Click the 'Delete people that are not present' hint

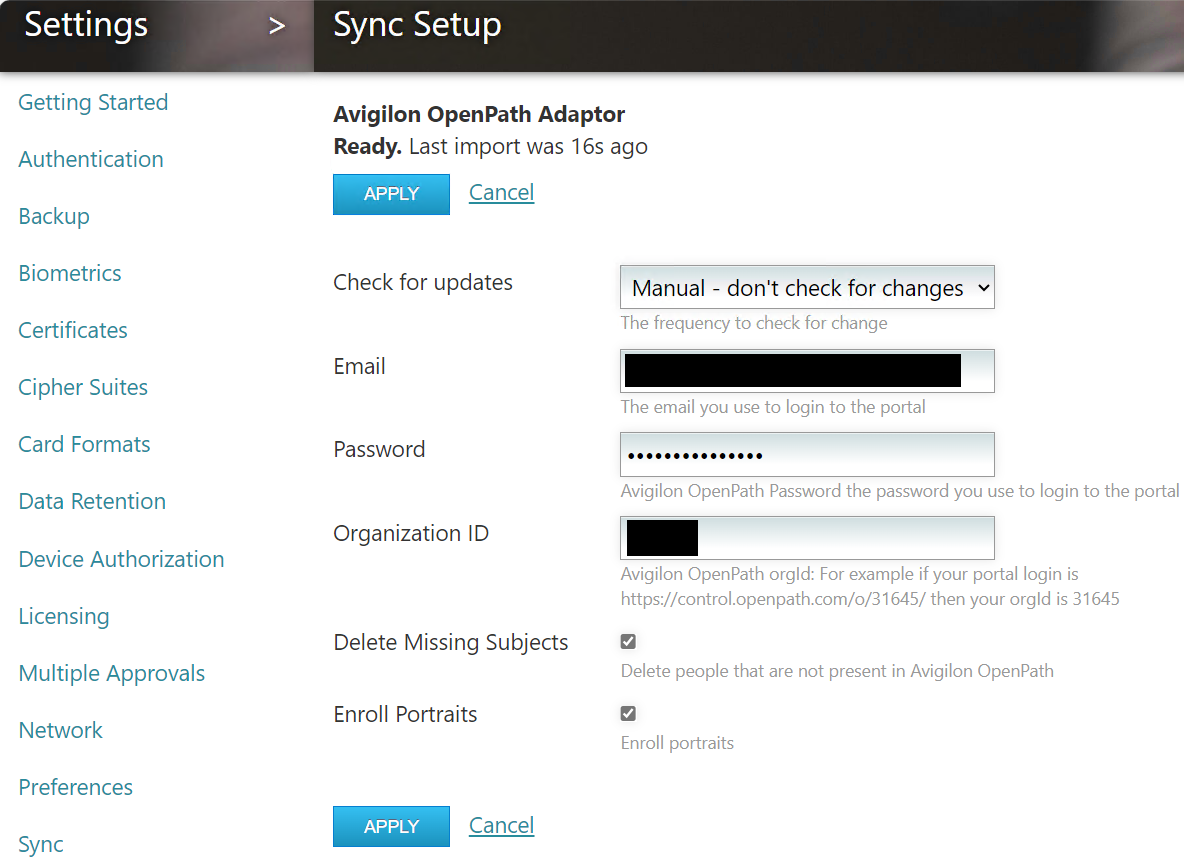pos(837,671)
